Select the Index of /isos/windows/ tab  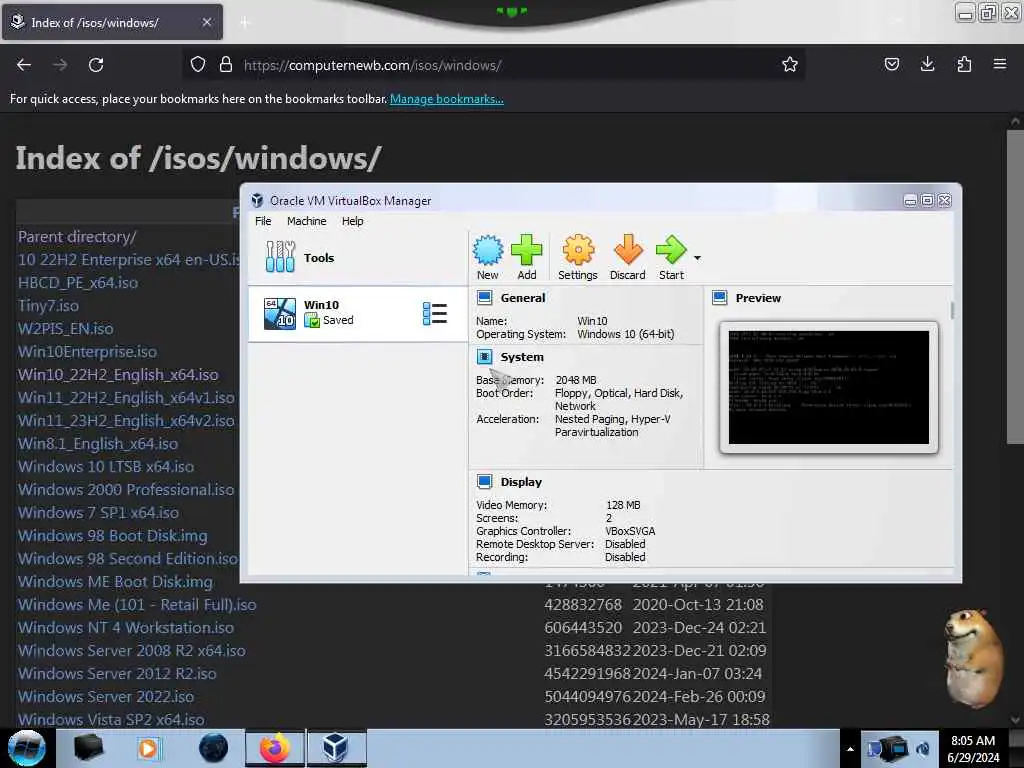click(112, 22)
